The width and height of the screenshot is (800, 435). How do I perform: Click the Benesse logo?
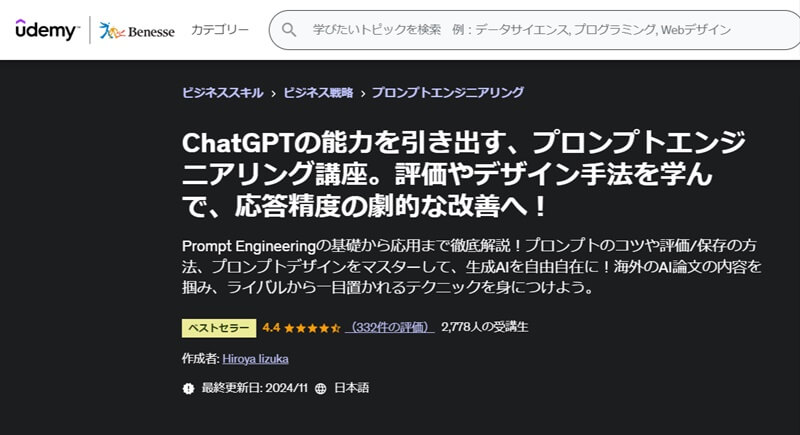[138, 31]
